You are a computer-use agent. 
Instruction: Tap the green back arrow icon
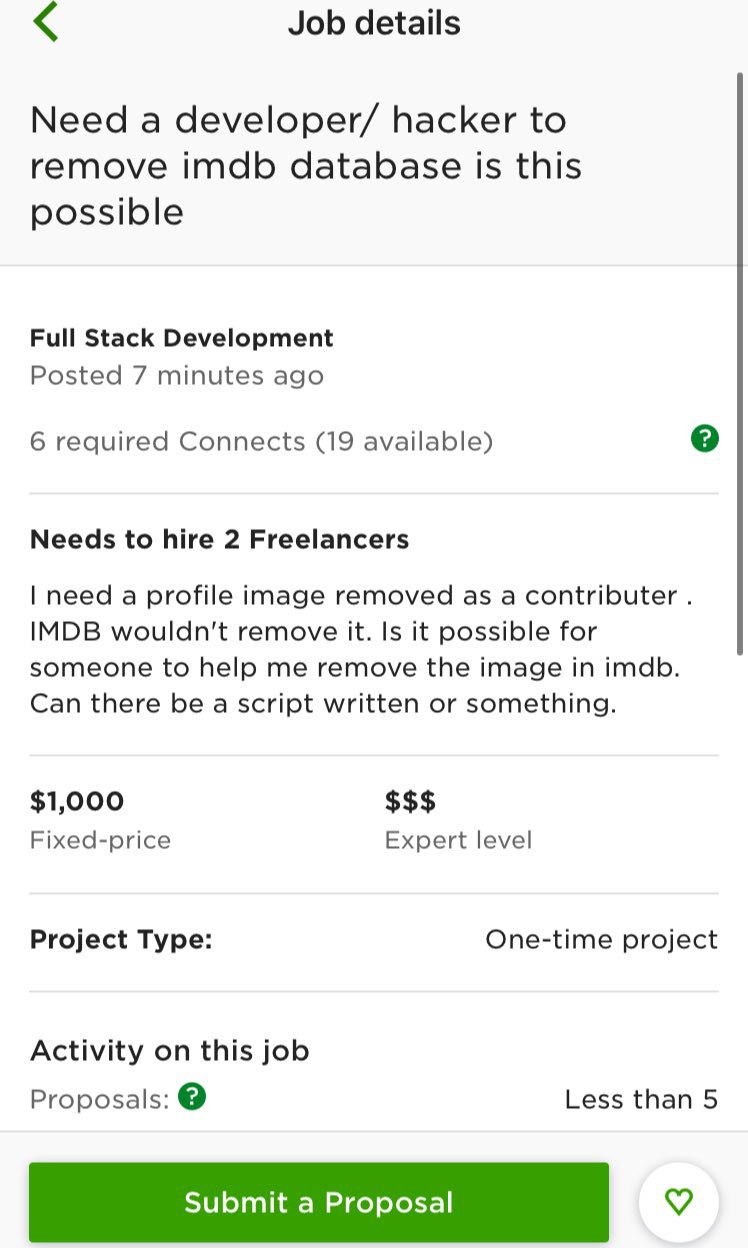[x=46, y=22]
